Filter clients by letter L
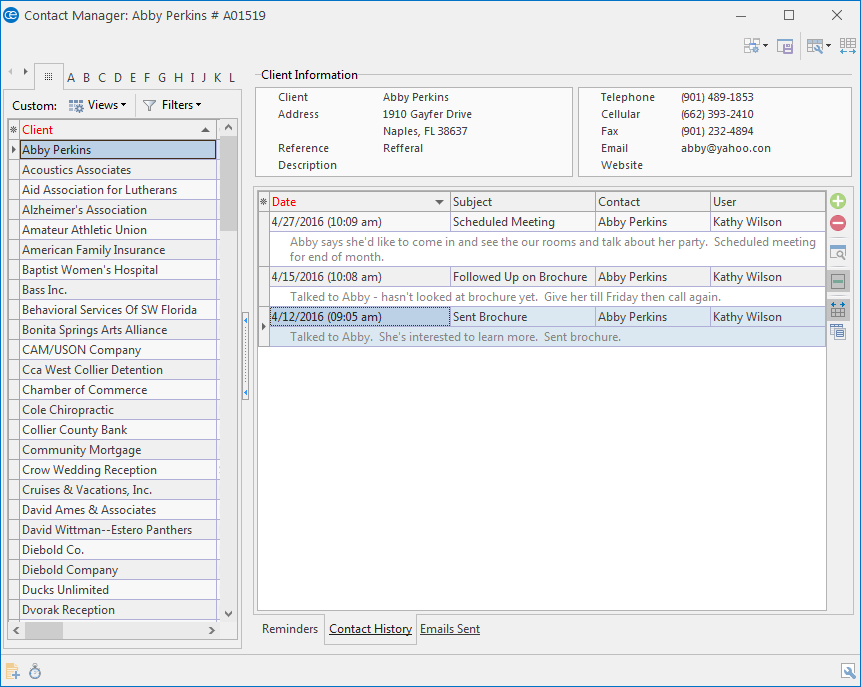Viewport: 861px width, 687px height. point(232,78)
